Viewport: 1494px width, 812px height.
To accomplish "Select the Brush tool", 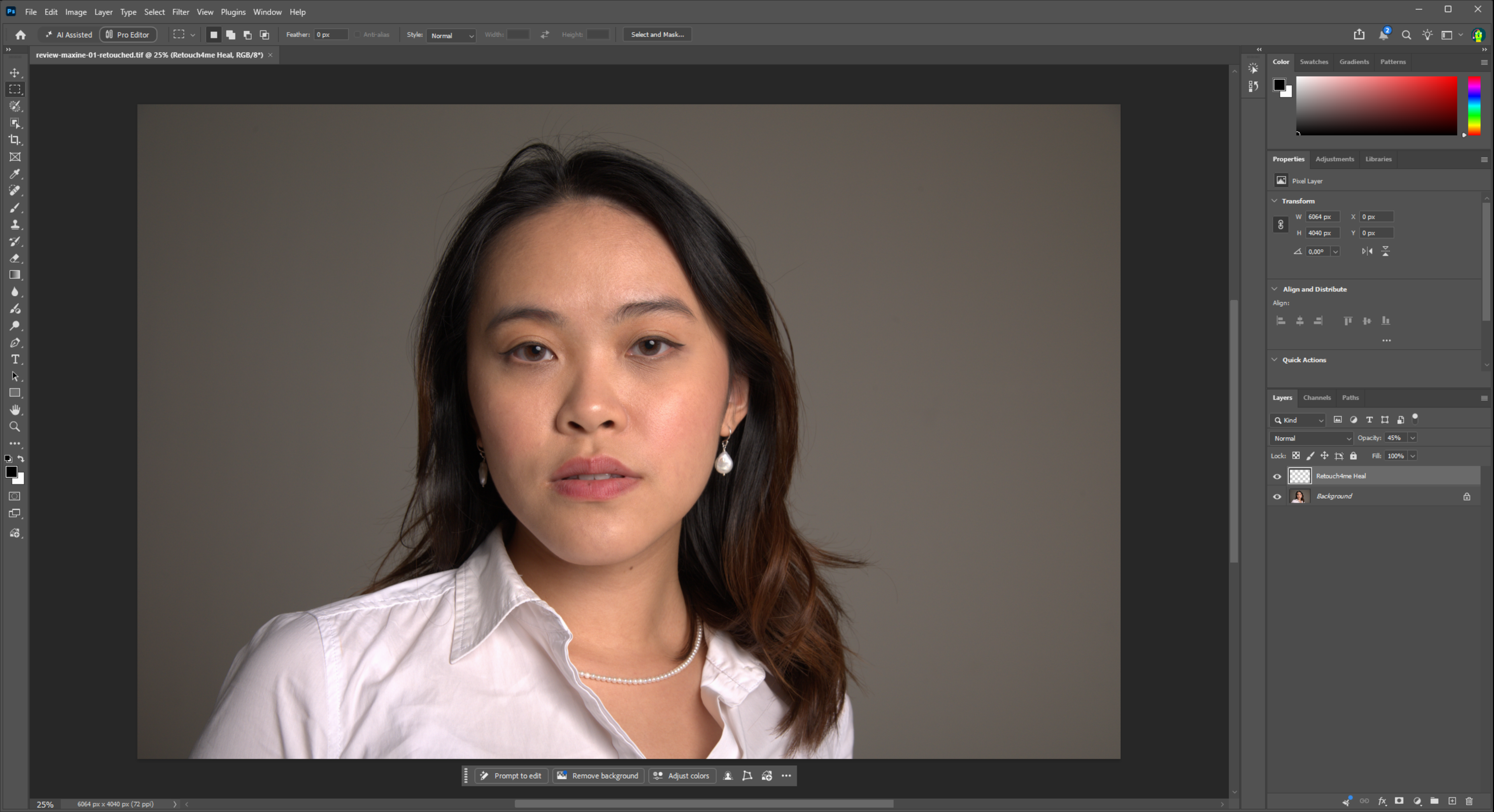I will (x=15, y=208).
